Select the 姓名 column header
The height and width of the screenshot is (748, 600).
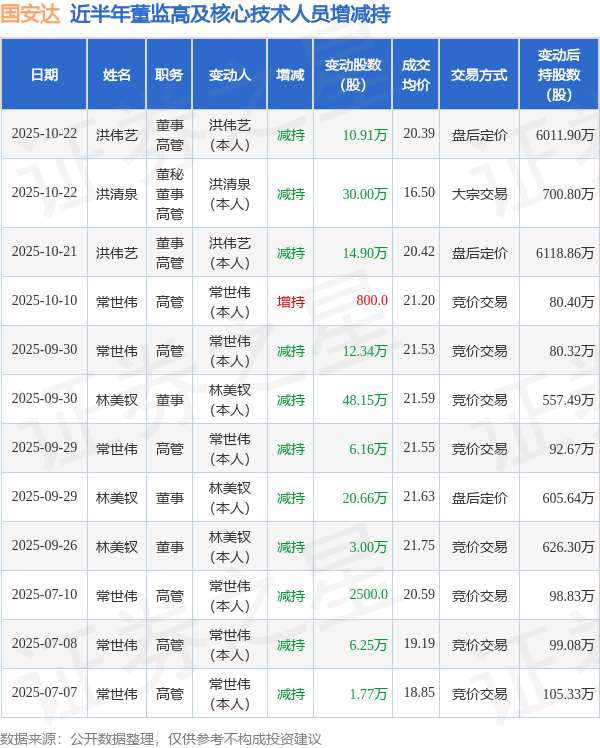pyautogui.click(x=117, y=75)
